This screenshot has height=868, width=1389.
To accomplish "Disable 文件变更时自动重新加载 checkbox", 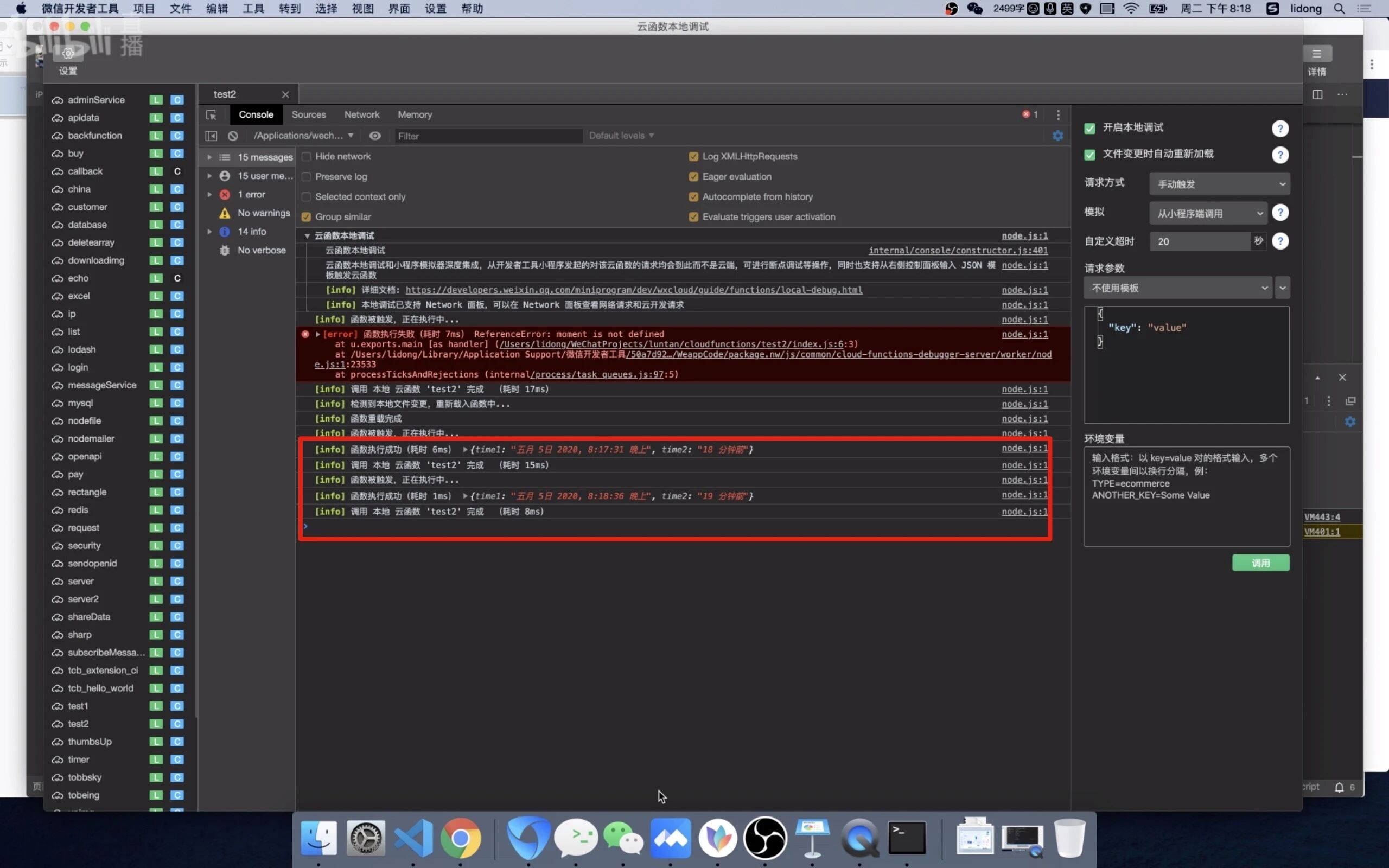I will click(x=1089, y=155).
